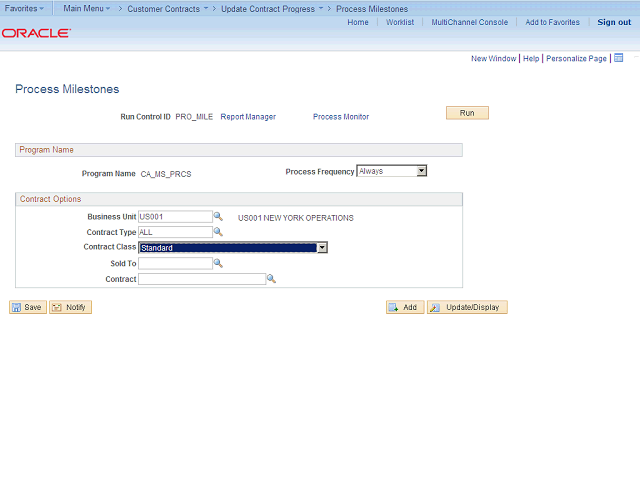
Task: Click the Sold To input field
Action: click(x=175, y=263)
